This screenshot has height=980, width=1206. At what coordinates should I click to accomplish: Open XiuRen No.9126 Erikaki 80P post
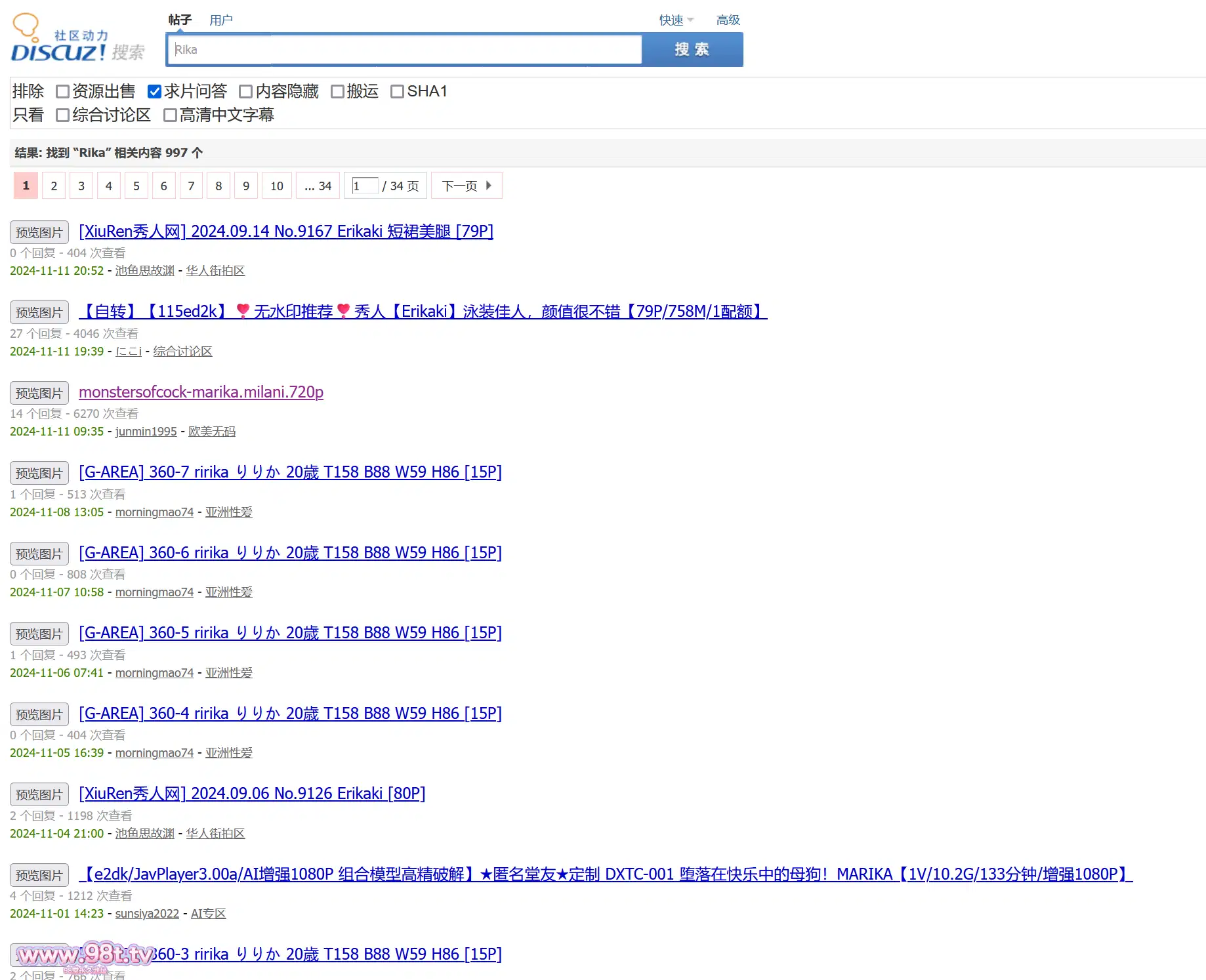(252, 793)
